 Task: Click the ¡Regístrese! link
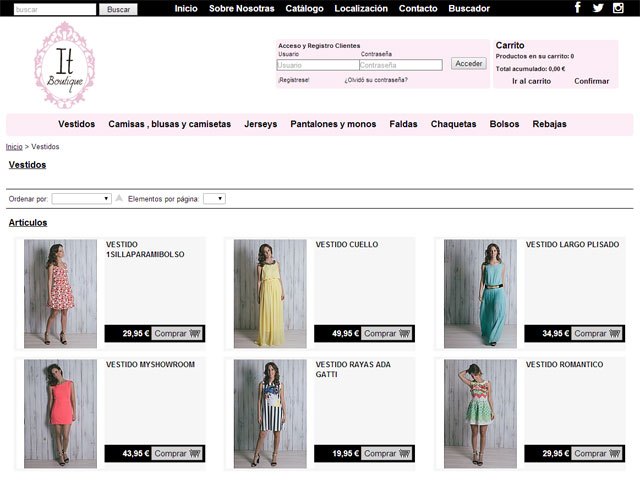(x=293, y=80)
